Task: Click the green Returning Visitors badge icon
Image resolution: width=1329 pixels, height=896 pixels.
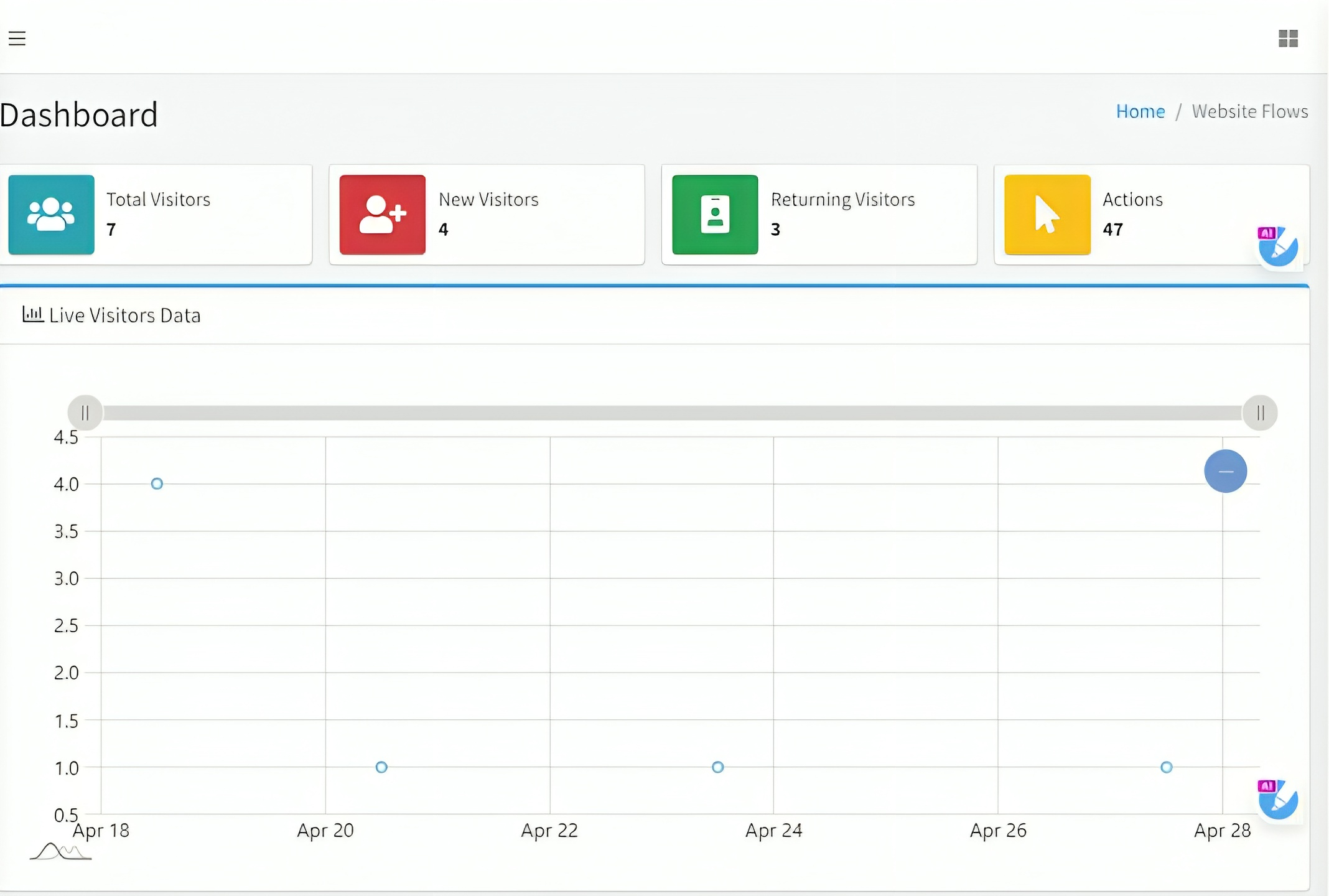Action: click(x=715, y=215)
